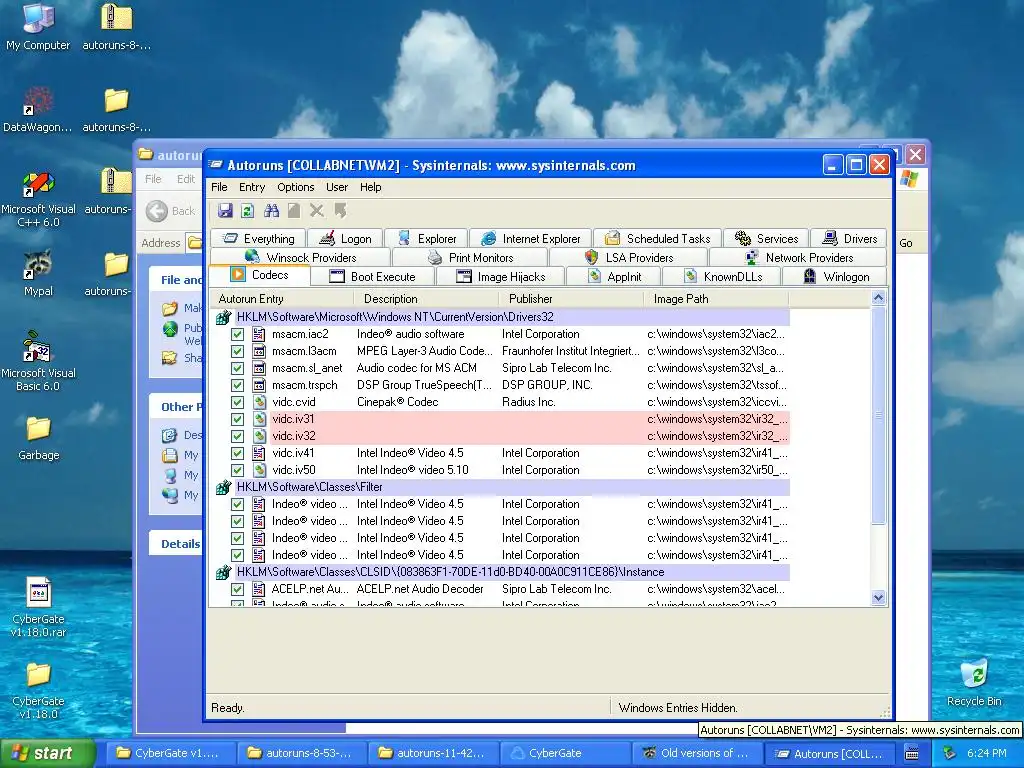This screenshot has width=1024, height=768.
Task: Click the Go button in the Explorer window
Action: (906, 243)
